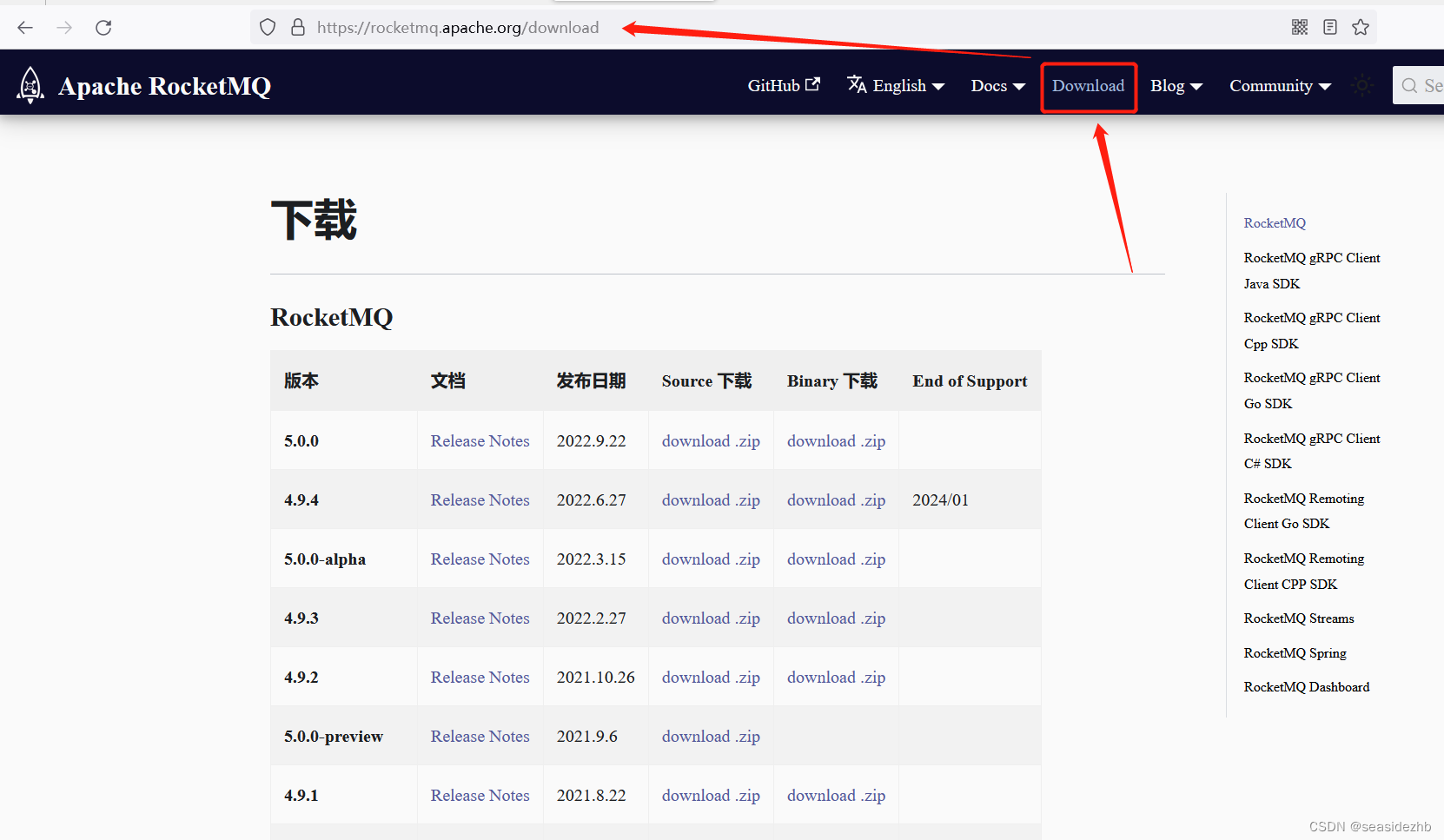1444x840 pixels.
Task: Click the End of Support column header
Action: pyautogui.click(x=970, y=381)
